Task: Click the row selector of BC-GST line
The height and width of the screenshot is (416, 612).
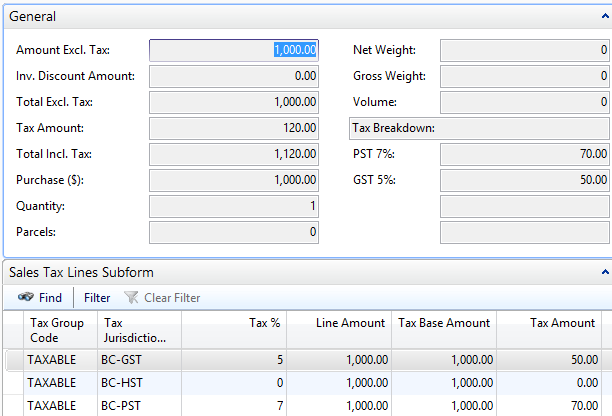Action: 14,360
